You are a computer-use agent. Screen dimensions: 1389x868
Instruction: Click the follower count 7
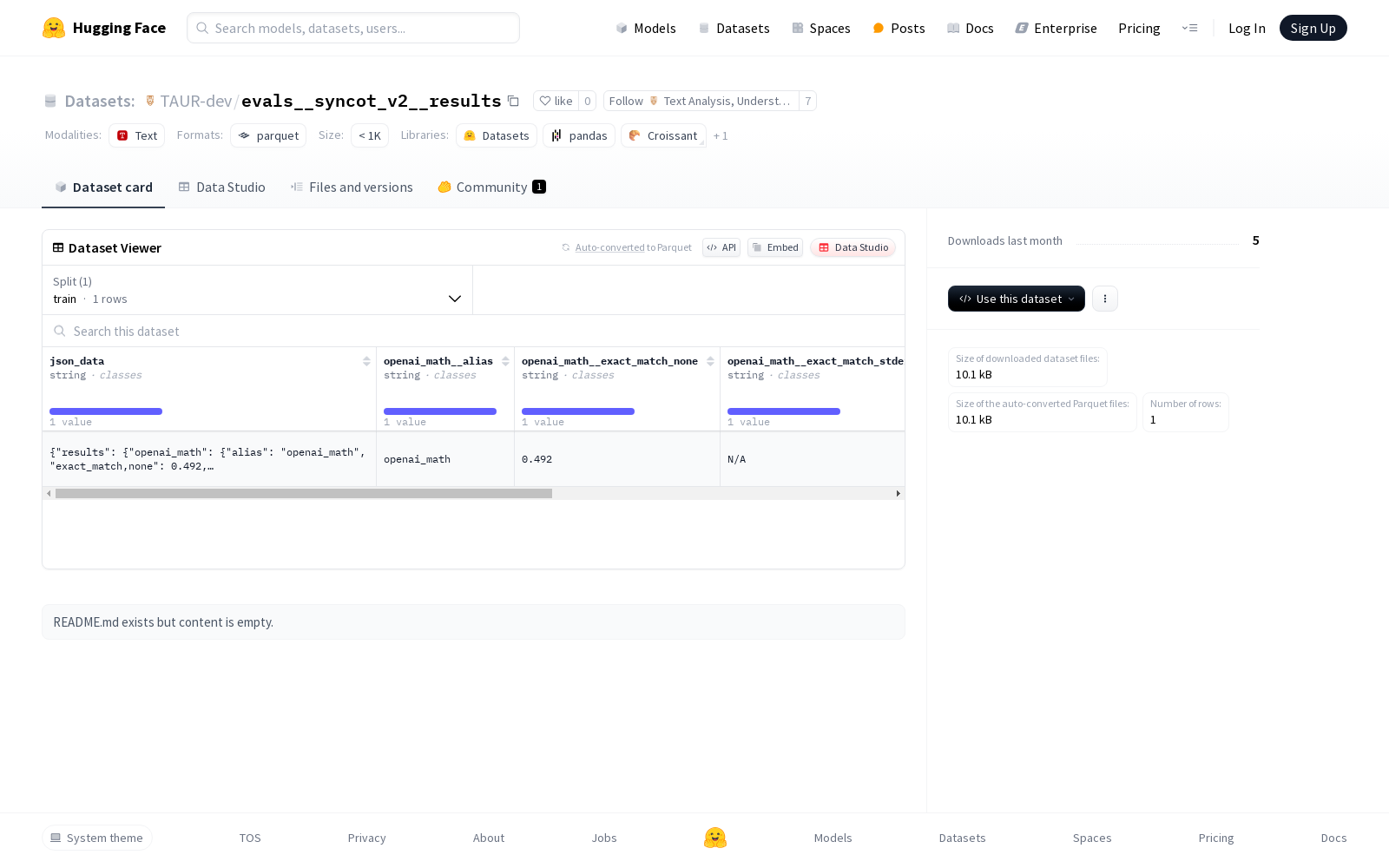(x=807, y=101)
